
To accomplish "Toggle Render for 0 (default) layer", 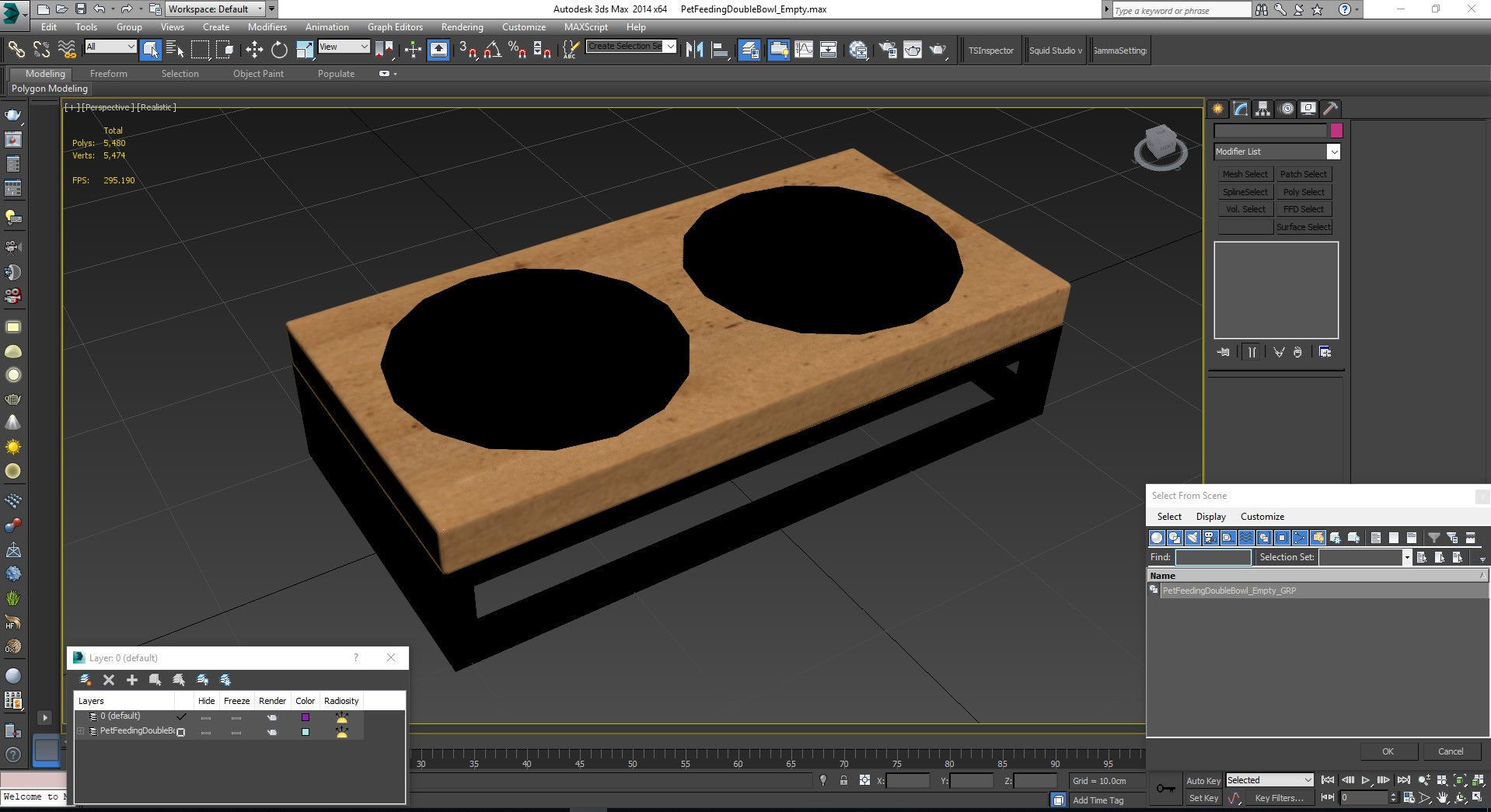I will pyautogui.click(x=272, y=717).
